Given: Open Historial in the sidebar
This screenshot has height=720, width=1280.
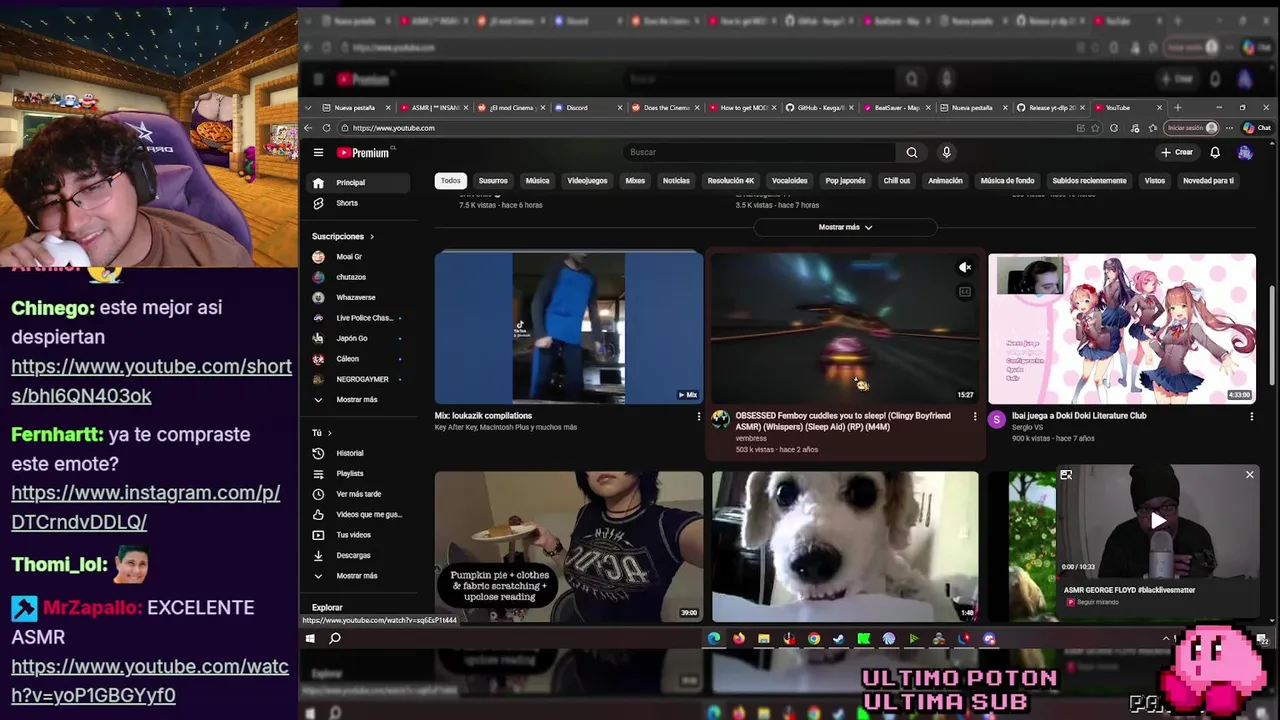Looking at the screenshot, I should 359,453.
